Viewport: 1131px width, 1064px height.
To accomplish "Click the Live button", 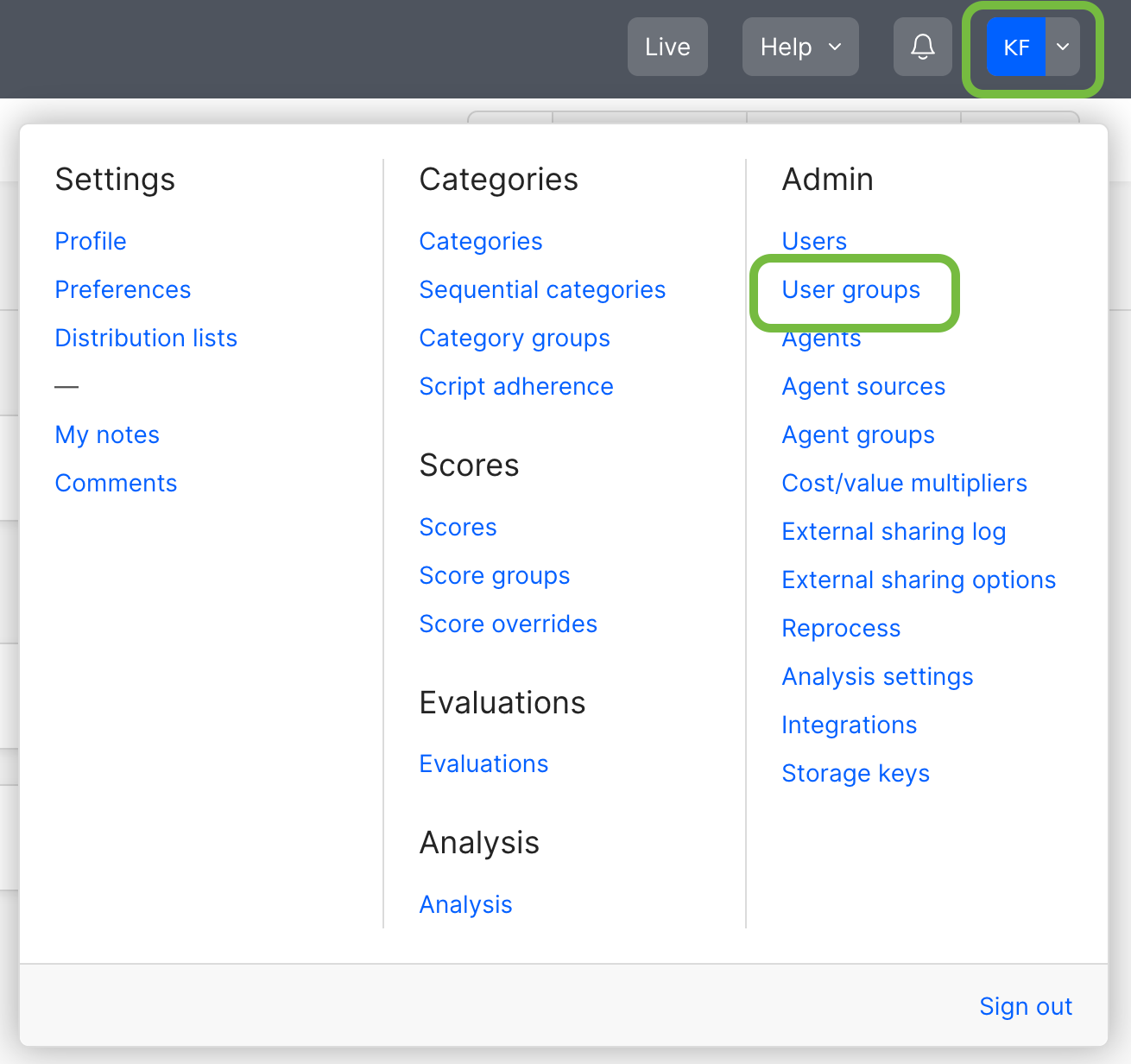I will coord(667,47).
